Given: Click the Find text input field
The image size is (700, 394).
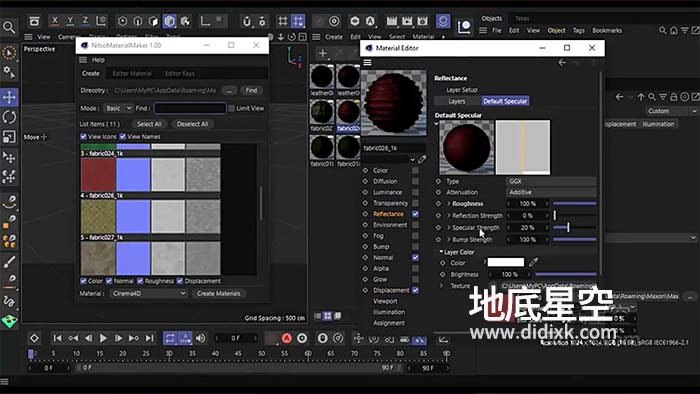Looking at the screenshot, I should pyautogui.click(x=190, y=108).
